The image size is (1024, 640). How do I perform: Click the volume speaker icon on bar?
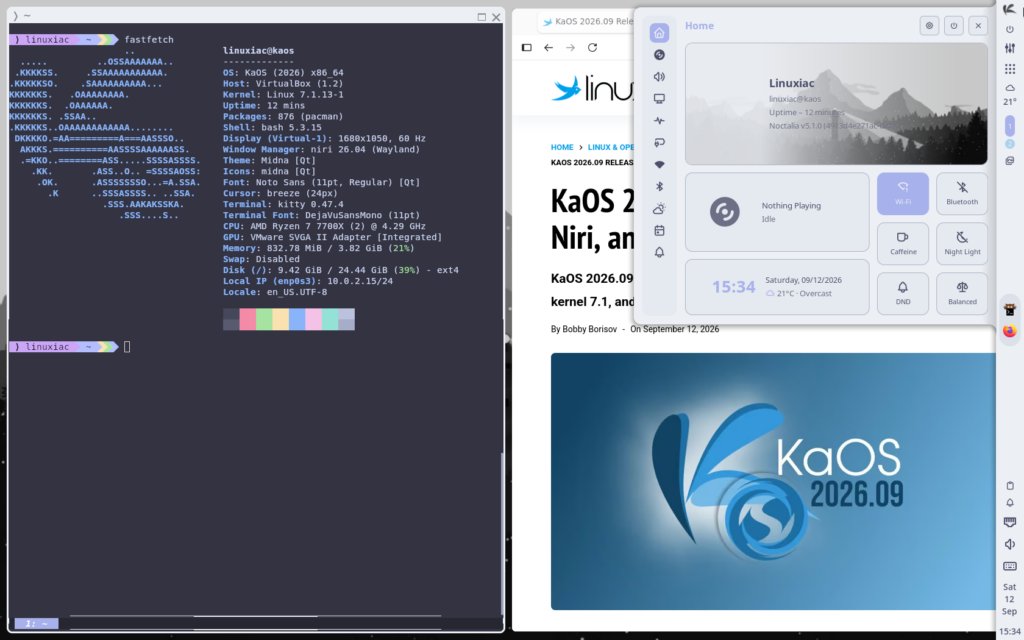pyautogui.click(x=1010, y=544)
